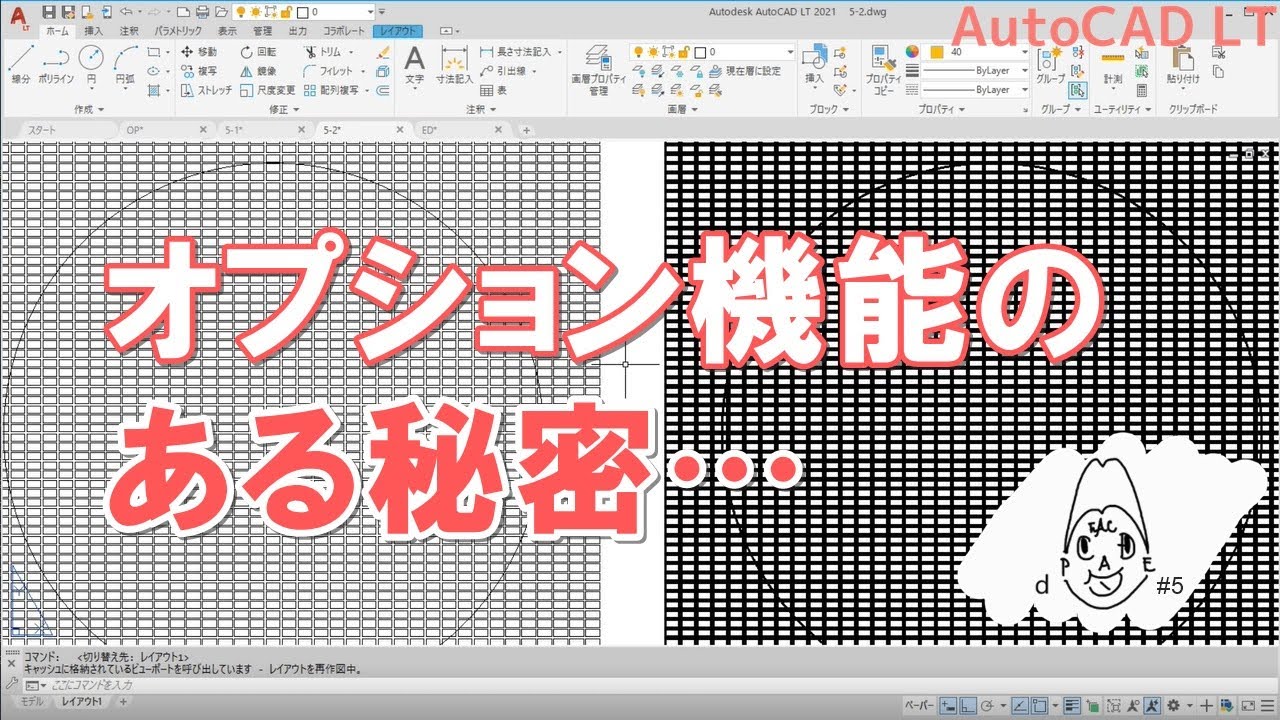This screenshot has height=720, width=1280.
Task: Click the Print icon in quick access toolbar
Action: coord(202,12)
